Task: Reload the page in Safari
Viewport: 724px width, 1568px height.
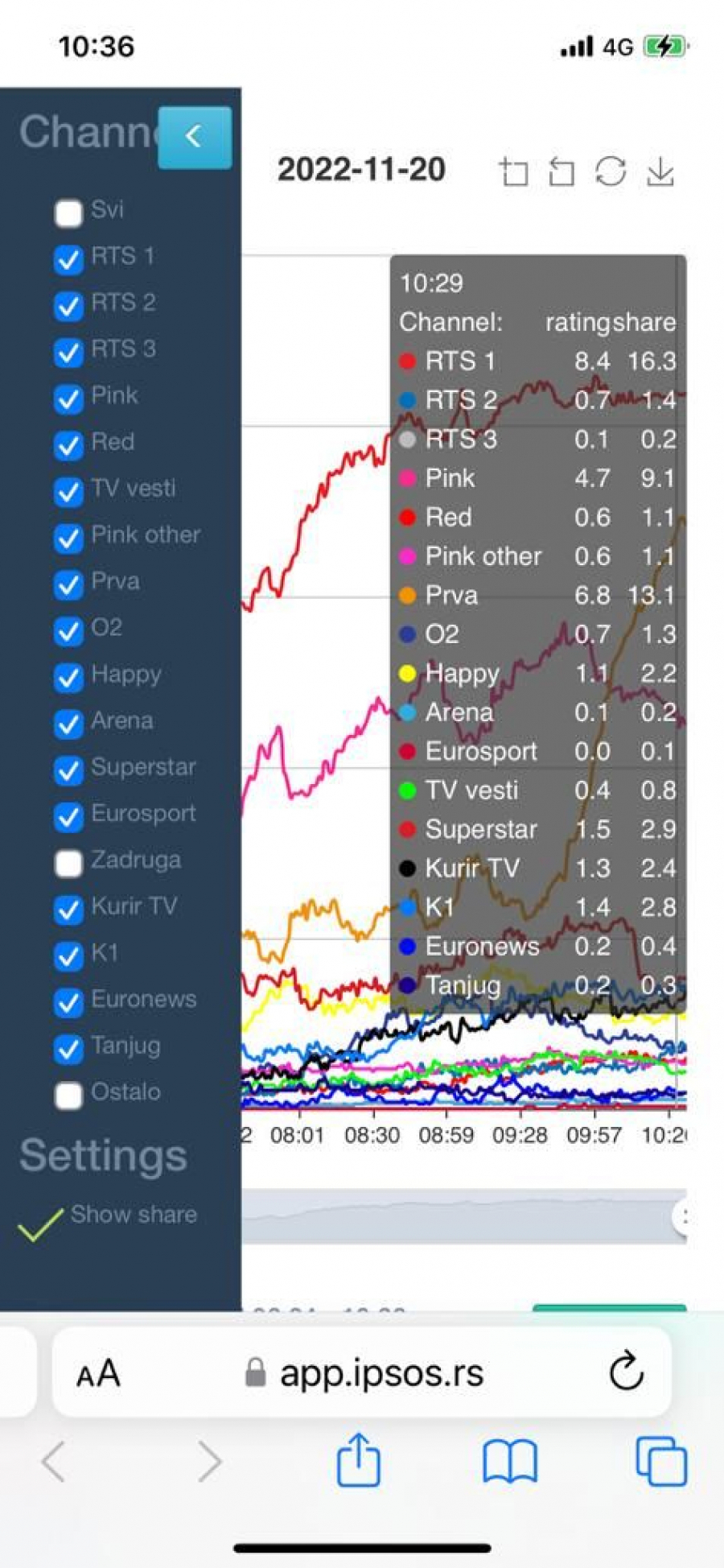Action: pos(626,1372)
